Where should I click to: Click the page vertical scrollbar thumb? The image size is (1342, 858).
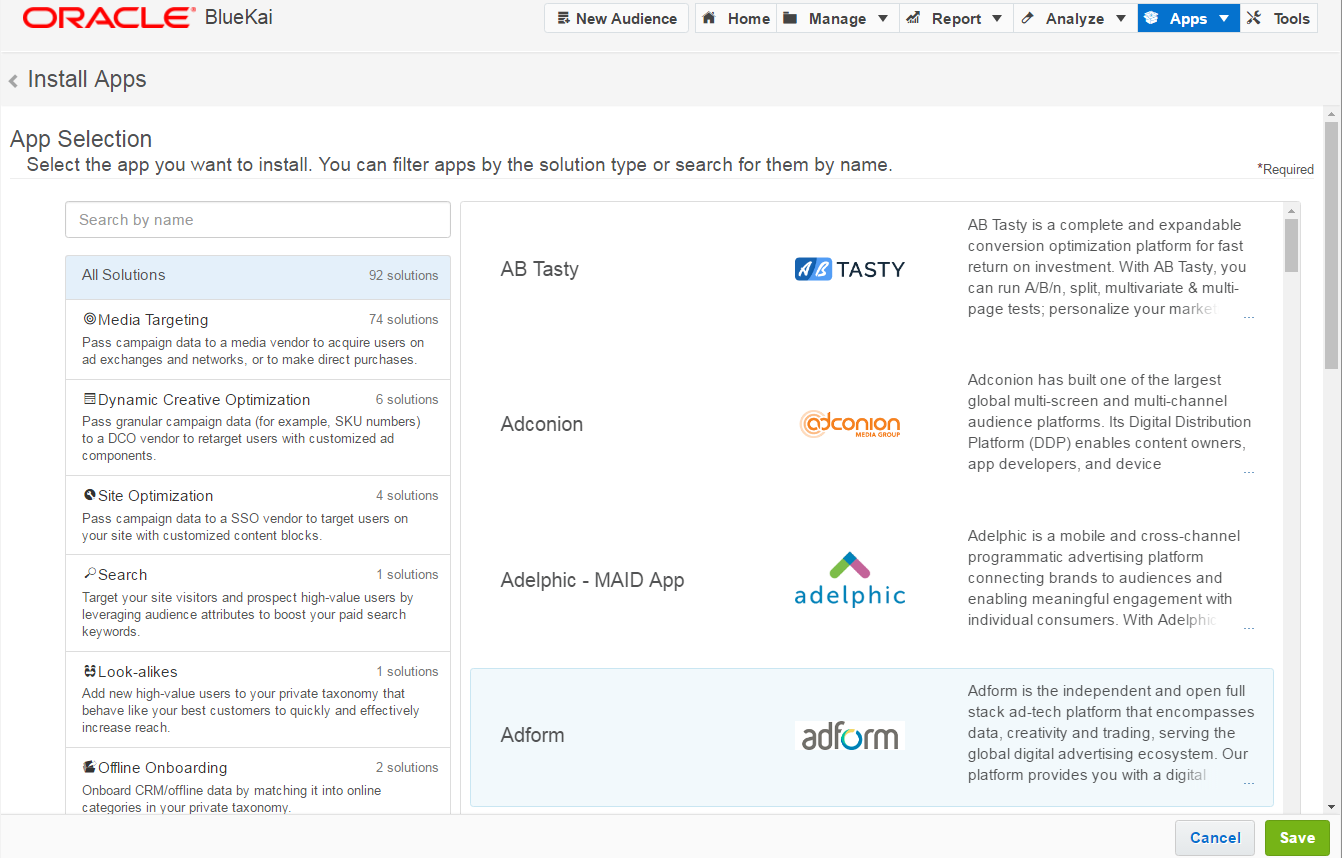tap(1331, 245)
